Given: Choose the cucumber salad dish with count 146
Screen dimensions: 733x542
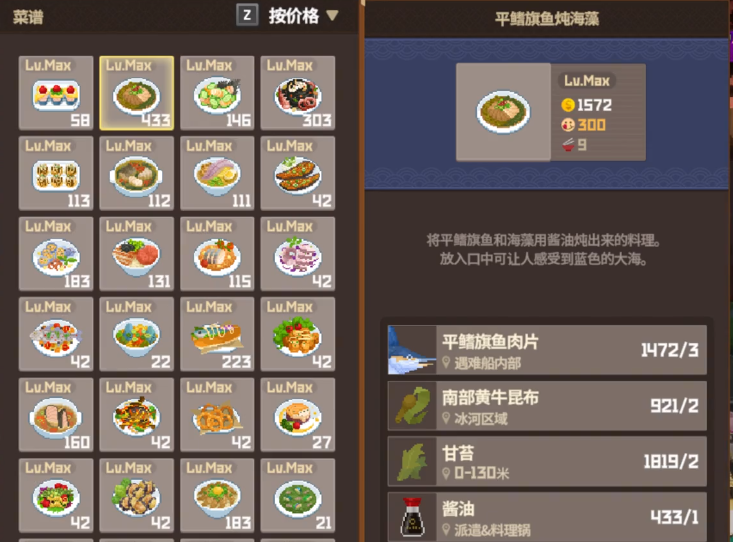Looking at the screenshot, I should pos(217,93).
